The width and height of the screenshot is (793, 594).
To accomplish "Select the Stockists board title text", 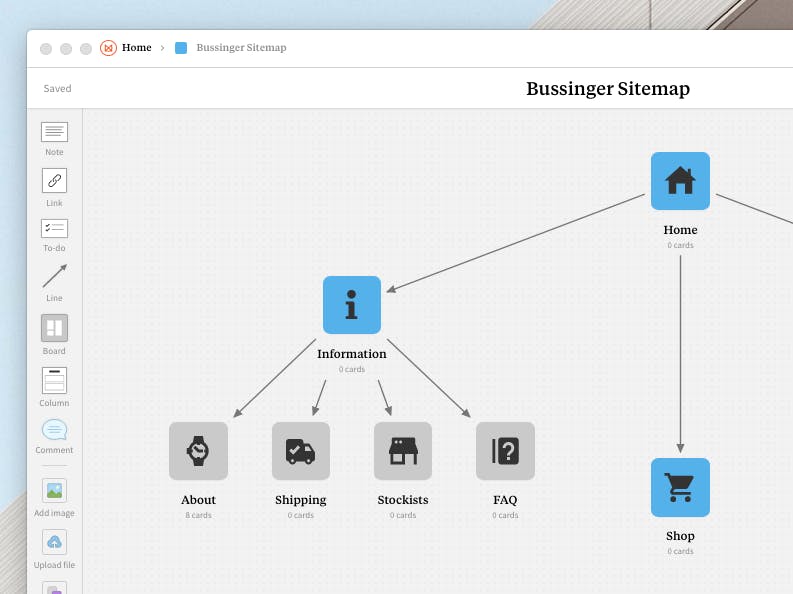I will click(x=403, y=500).
